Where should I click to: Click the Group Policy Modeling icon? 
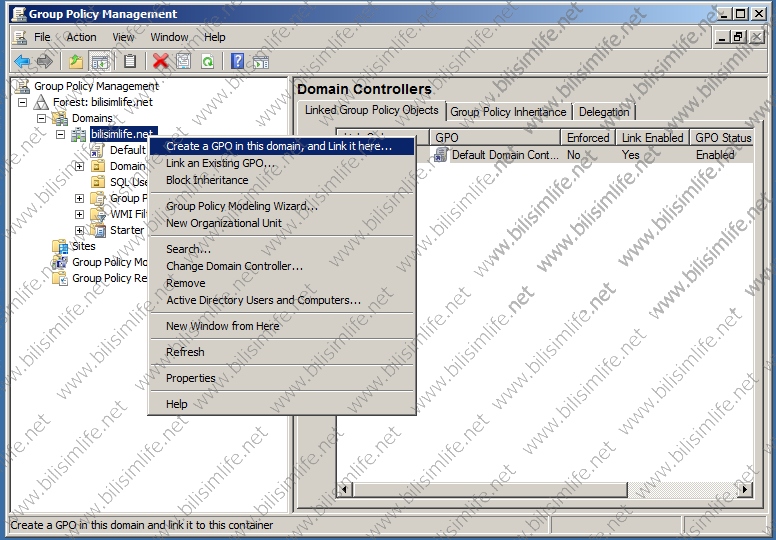click(60, 262)
